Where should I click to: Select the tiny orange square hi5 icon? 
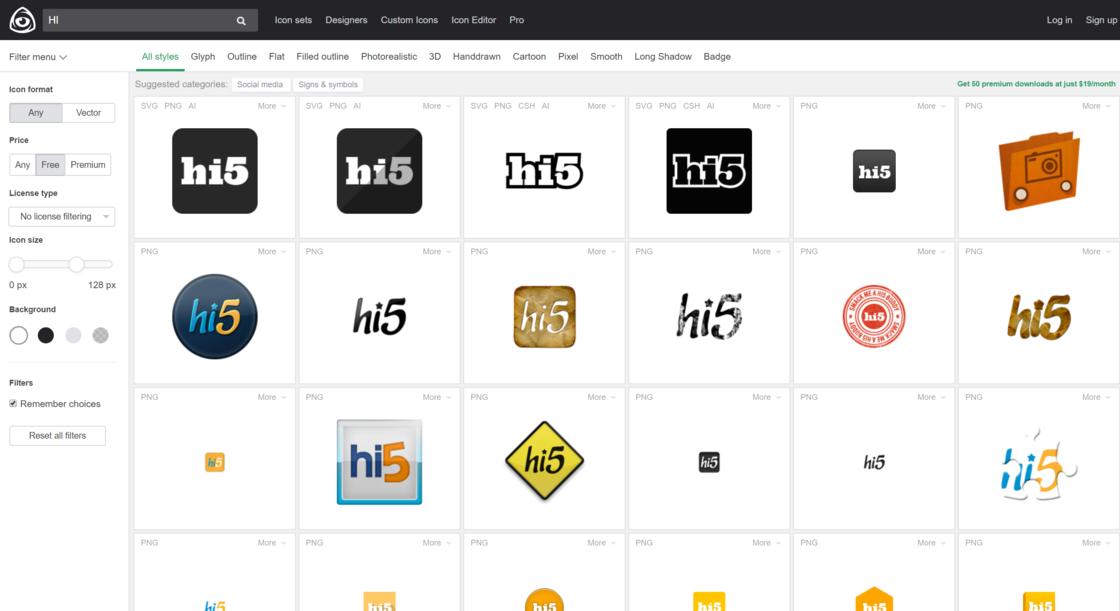(215, 462)
